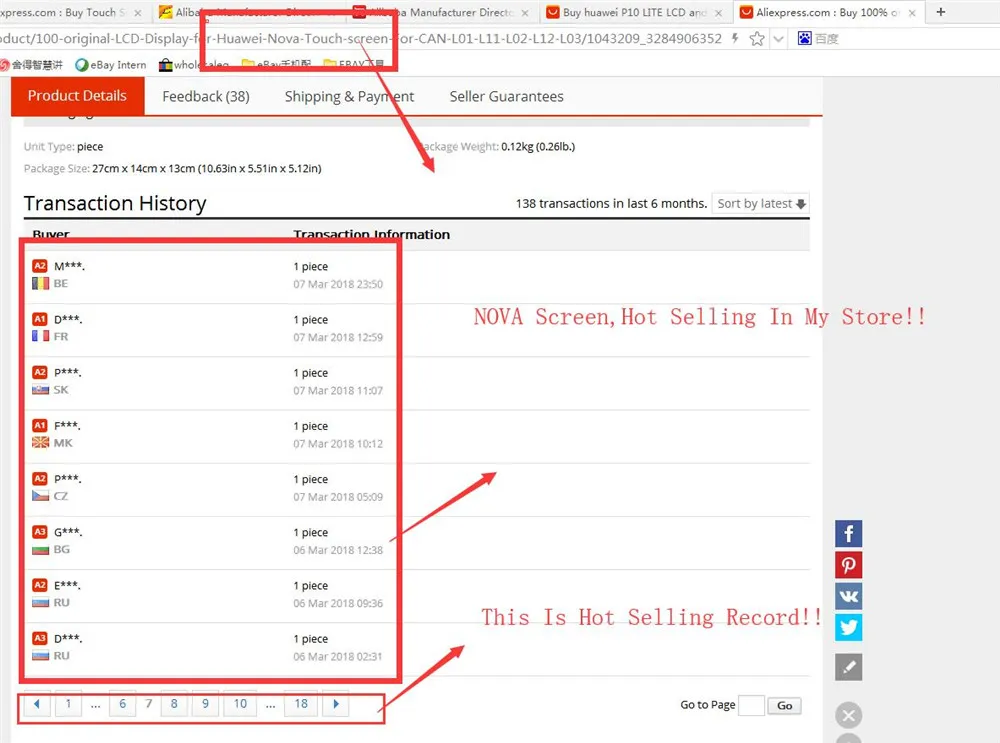Open the first Chinese bookmark on the bookmarks bar

click(x=32, y=64)
